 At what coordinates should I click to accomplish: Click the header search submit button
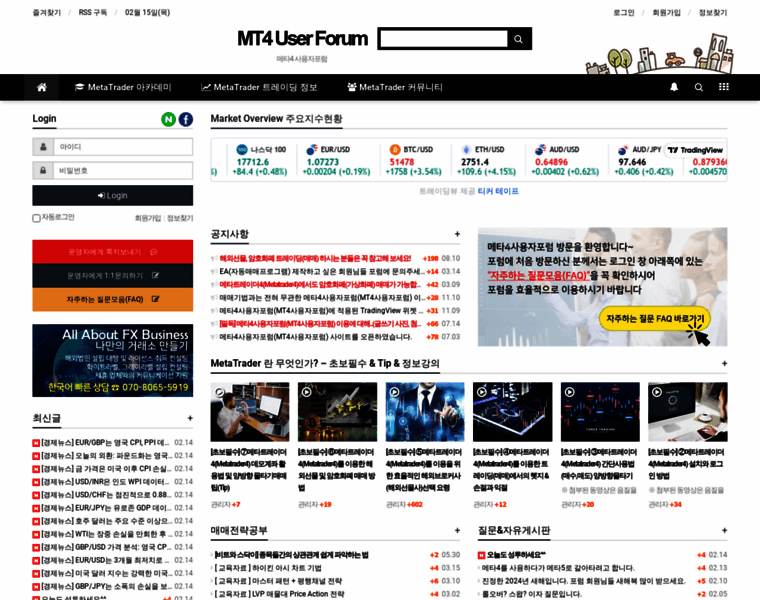pos(519,39)
